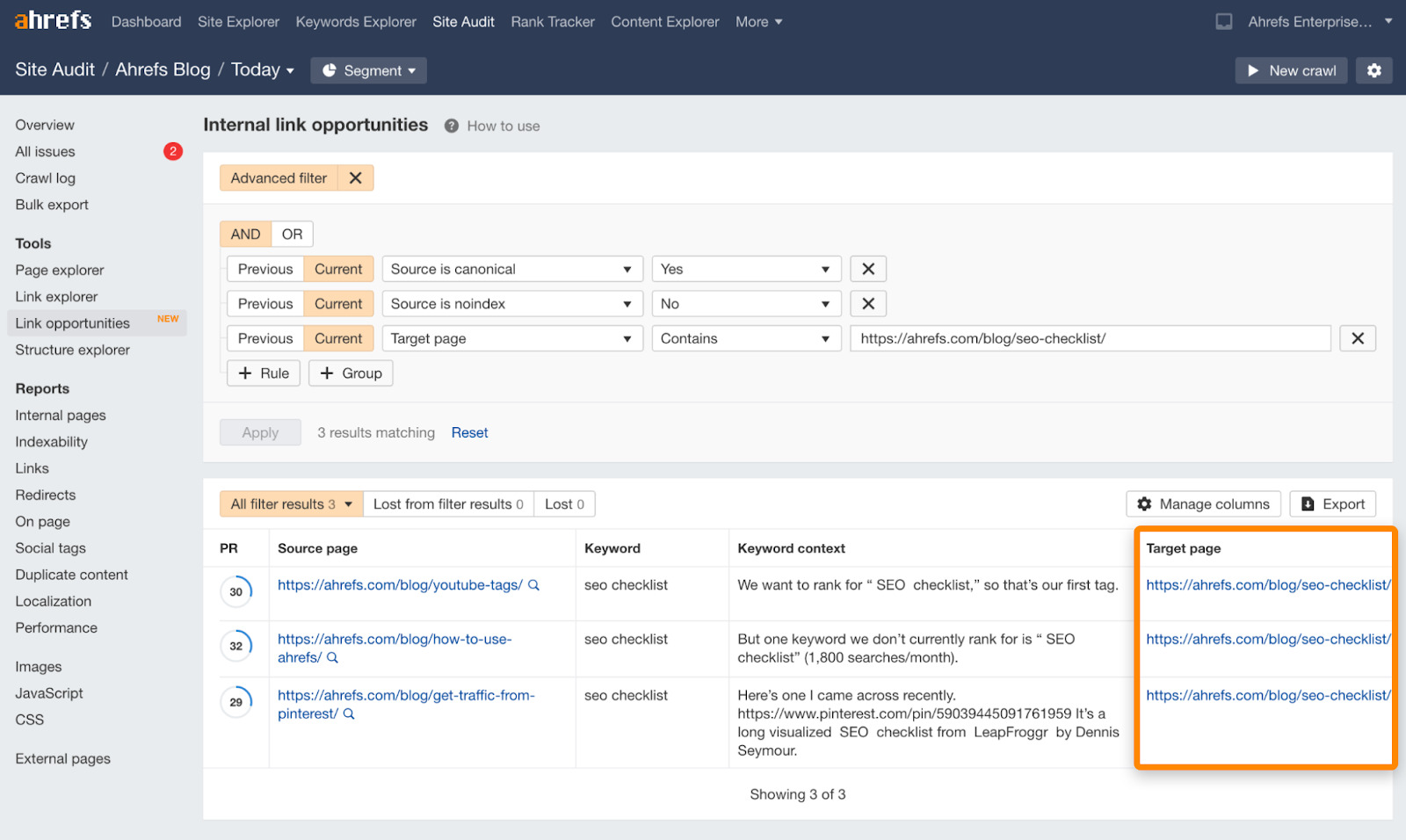Image resolution: width=1406 pixels, height=840 pixels.
Task: Open the How to use help icon
Action: 452,127
